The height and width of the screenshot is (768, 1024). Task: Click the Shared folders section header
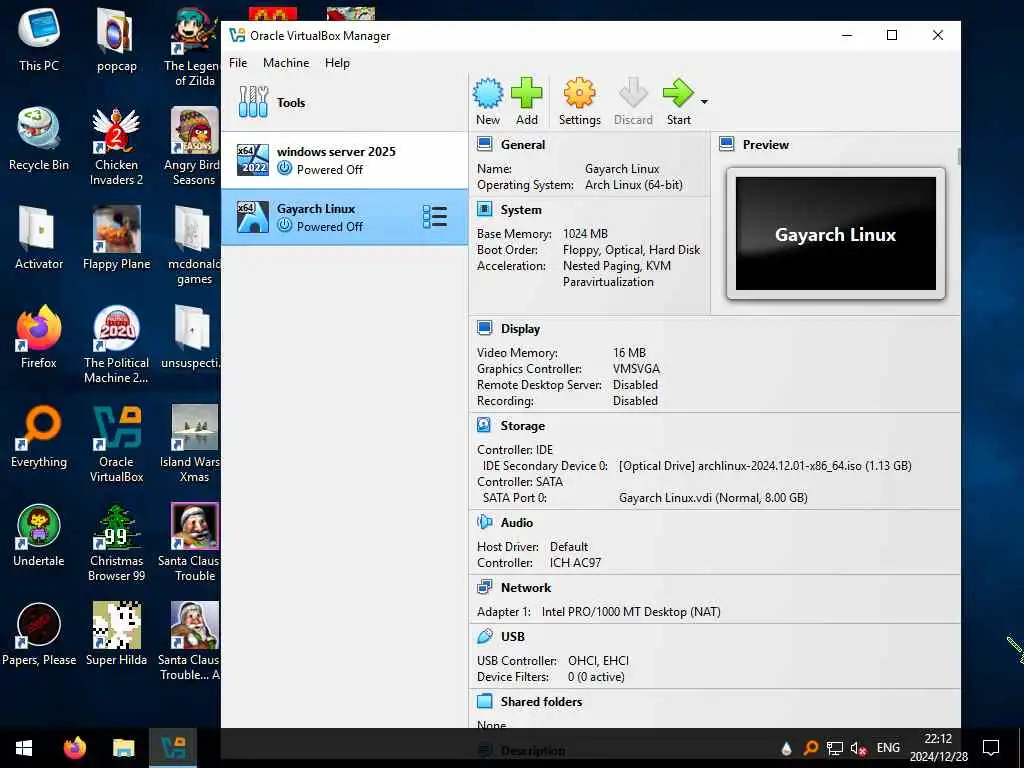[541, 701]
